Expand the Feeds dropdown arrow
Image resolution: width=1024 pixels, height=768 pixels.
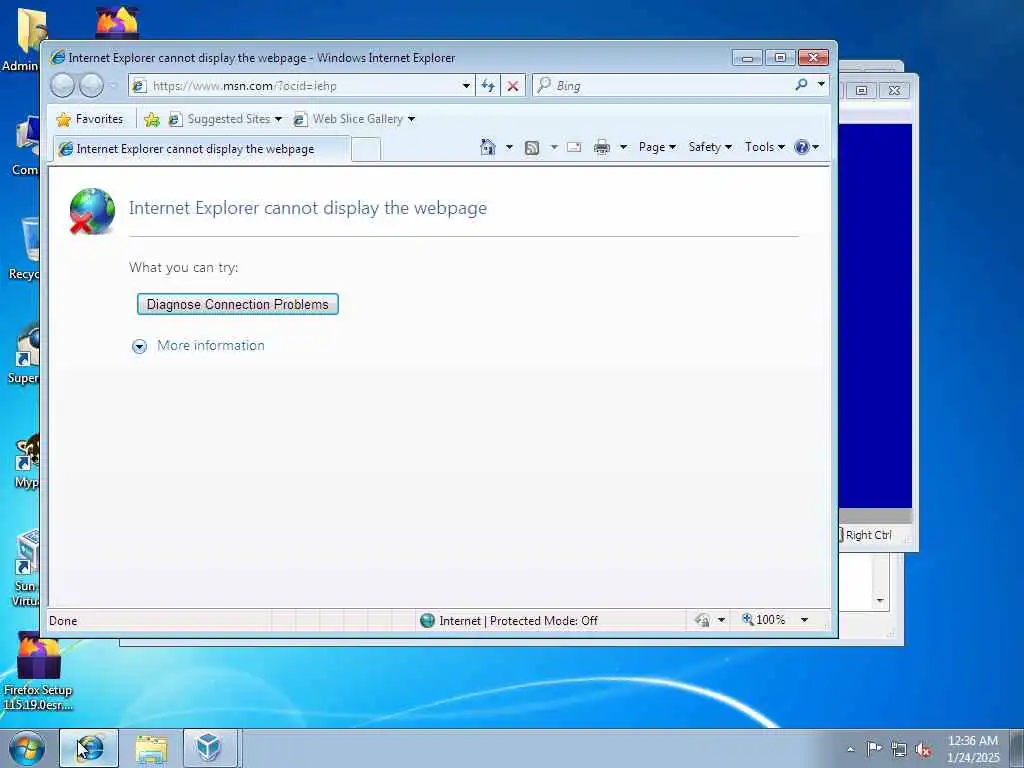pyautogui.click(x=554, y=147)
